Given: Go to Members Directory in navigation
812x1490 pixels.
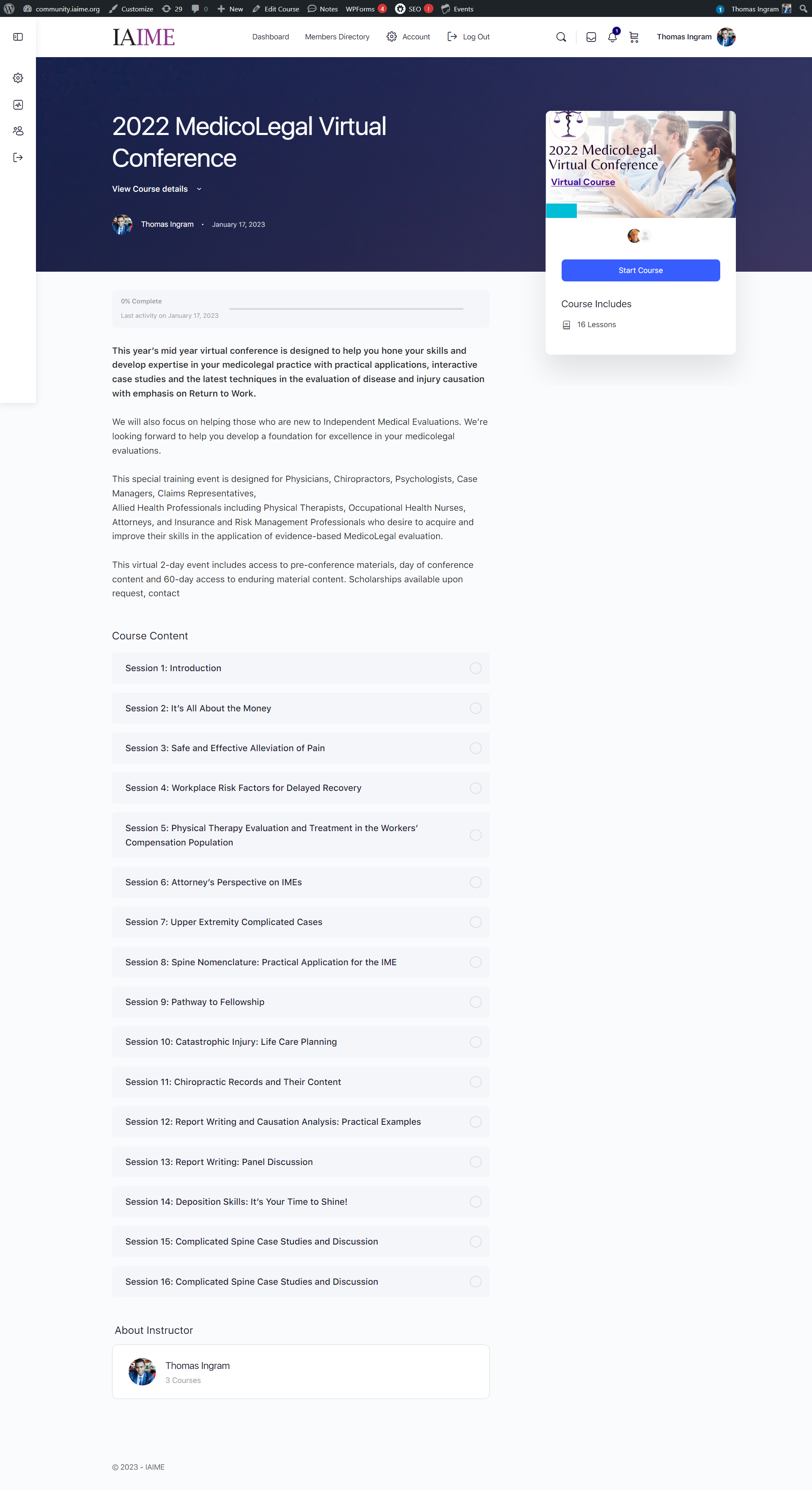Looking at the screenshot, I should 337,37.
